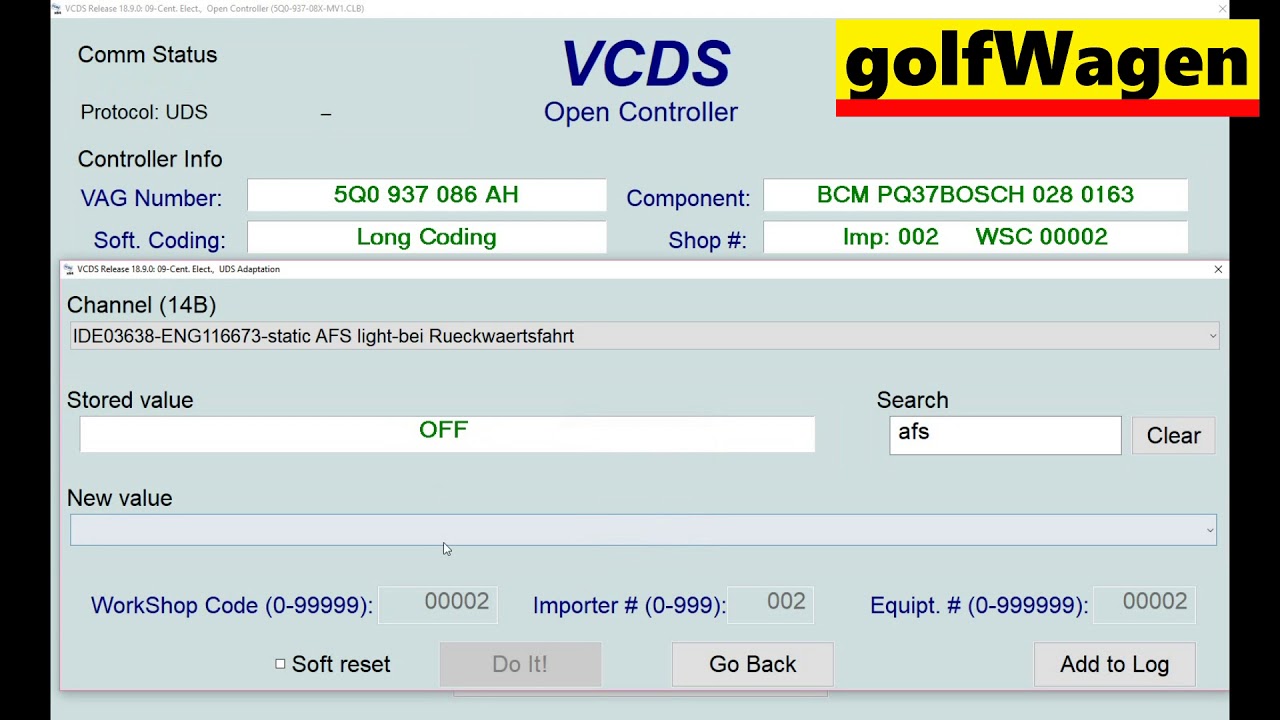Click the New value label
The height and width of the screenshot is (720, 1280).
point(119,498)
